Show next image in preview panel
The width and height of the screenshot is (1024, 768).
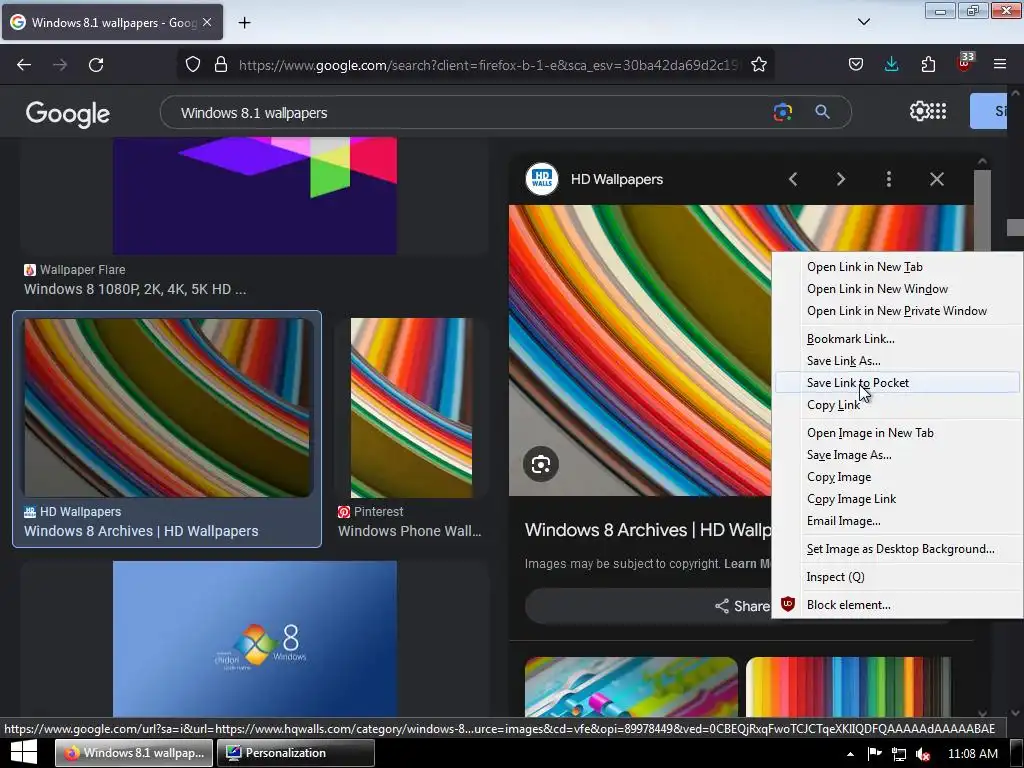tap(840, 179)
